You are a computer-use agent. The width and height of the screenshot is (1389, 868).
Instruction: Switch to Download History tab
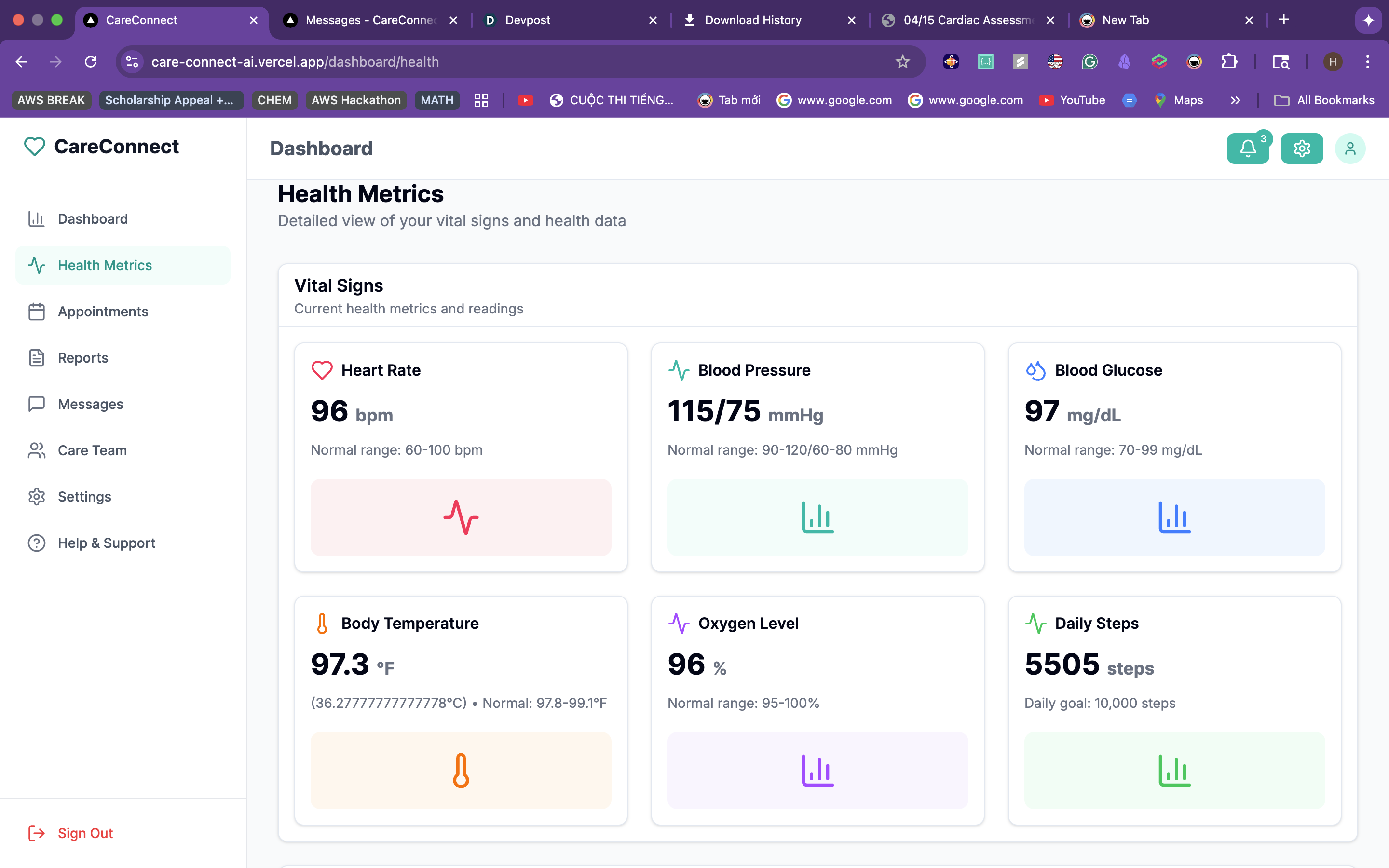(752, 20)
